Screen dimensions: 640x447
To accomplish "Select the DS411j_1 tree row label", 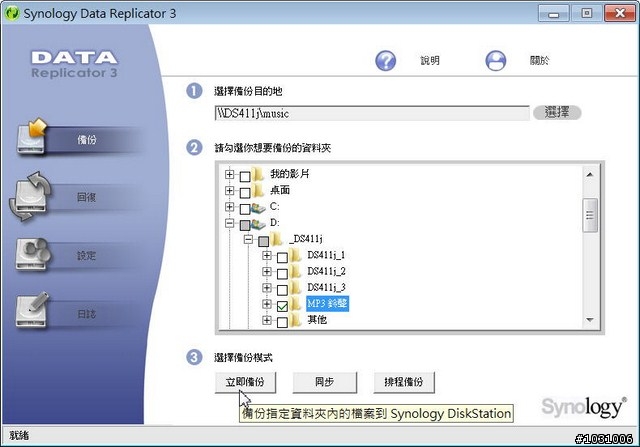I will coord(326,255).
